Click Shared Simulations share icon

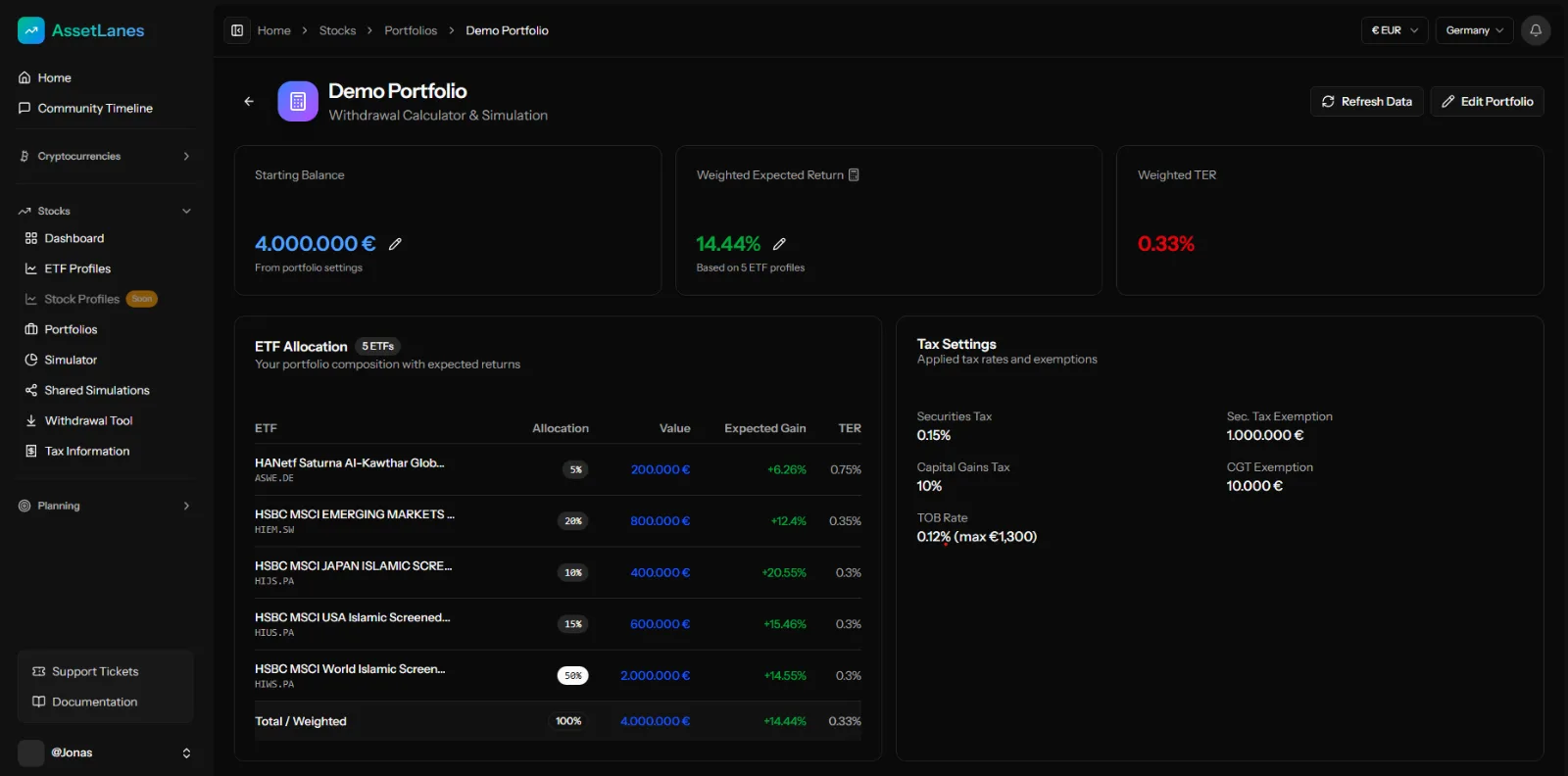(31, 390)
